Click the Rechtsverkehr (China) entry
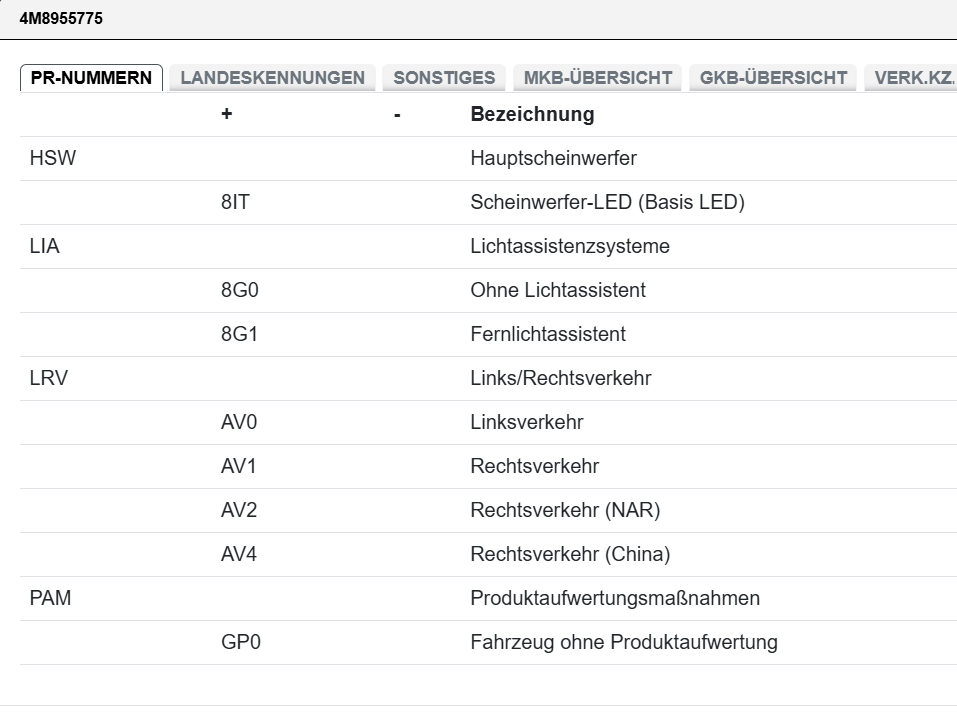 pos(570,554)
